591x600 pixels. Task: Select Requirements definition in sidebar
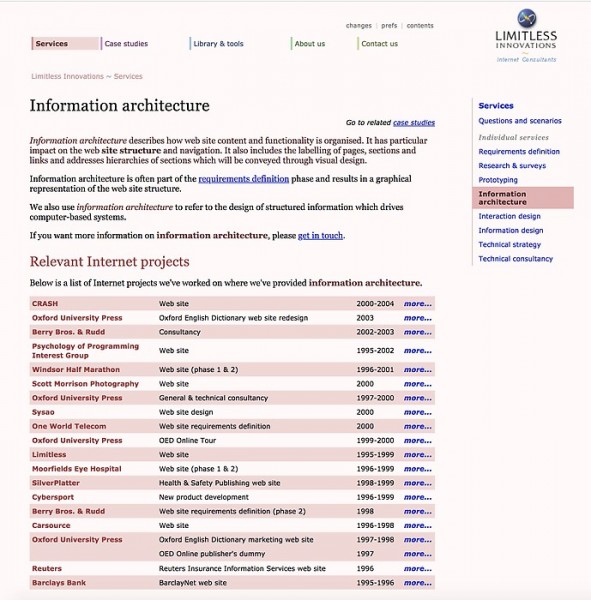click(x=519, y=152)
